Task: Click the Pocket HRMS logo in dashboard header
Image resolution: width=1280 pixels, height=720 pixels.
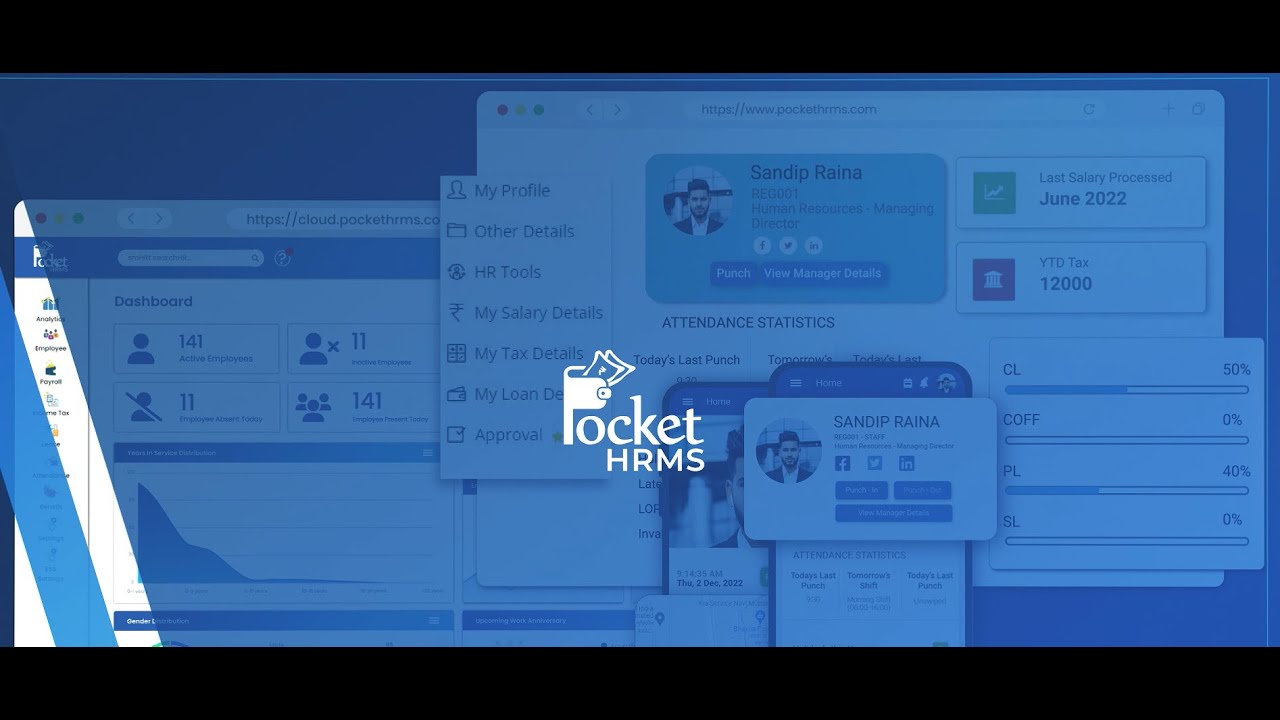Action: coord(50,258)
